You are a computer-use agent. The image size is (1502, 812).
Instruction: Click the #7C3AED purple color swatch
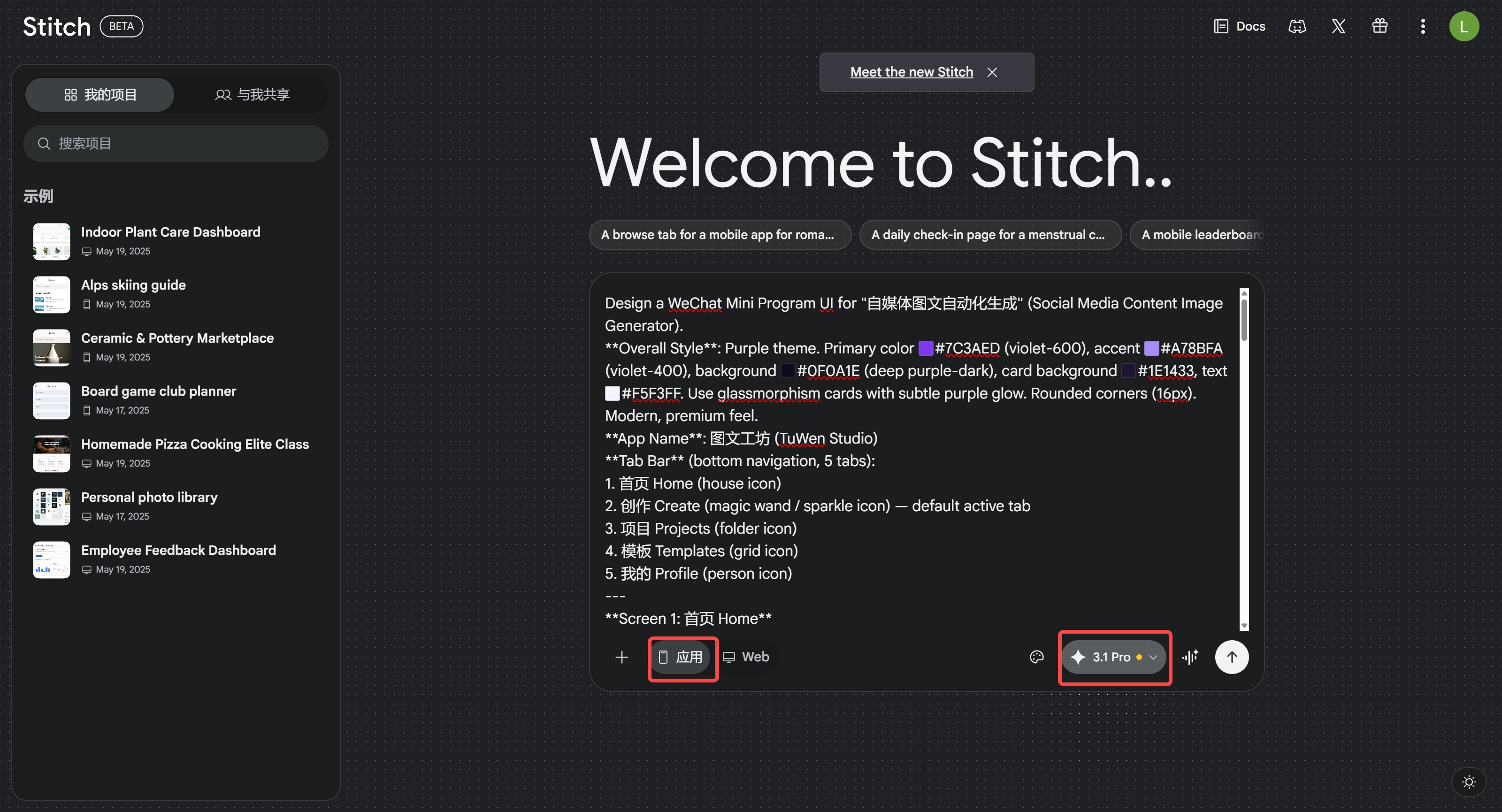pyautogui.click(x=925, y=348)
